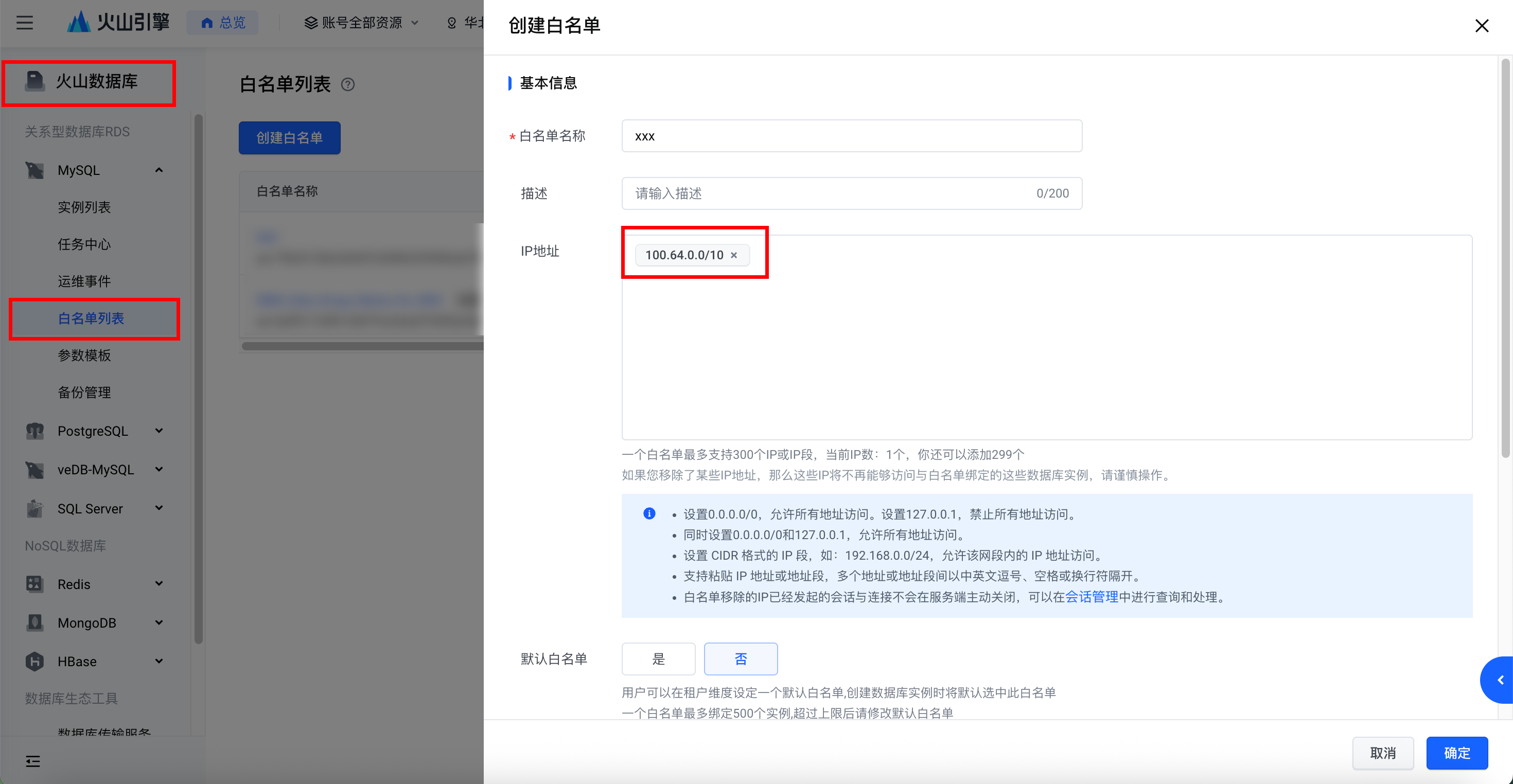Click the MongoDB icon in sidebar
1513x784 pixels.
tap(34, 622)
